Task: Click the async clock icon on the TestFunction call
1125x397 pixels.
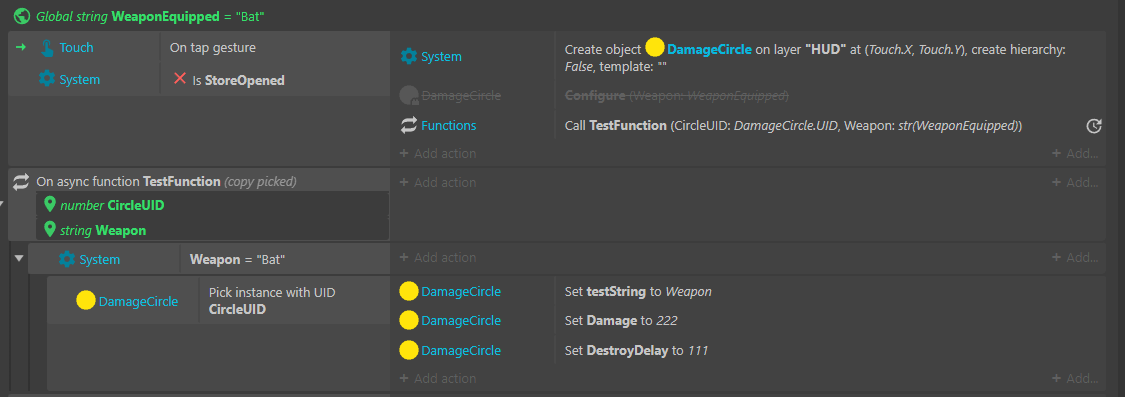Action: pos(1093,126)
